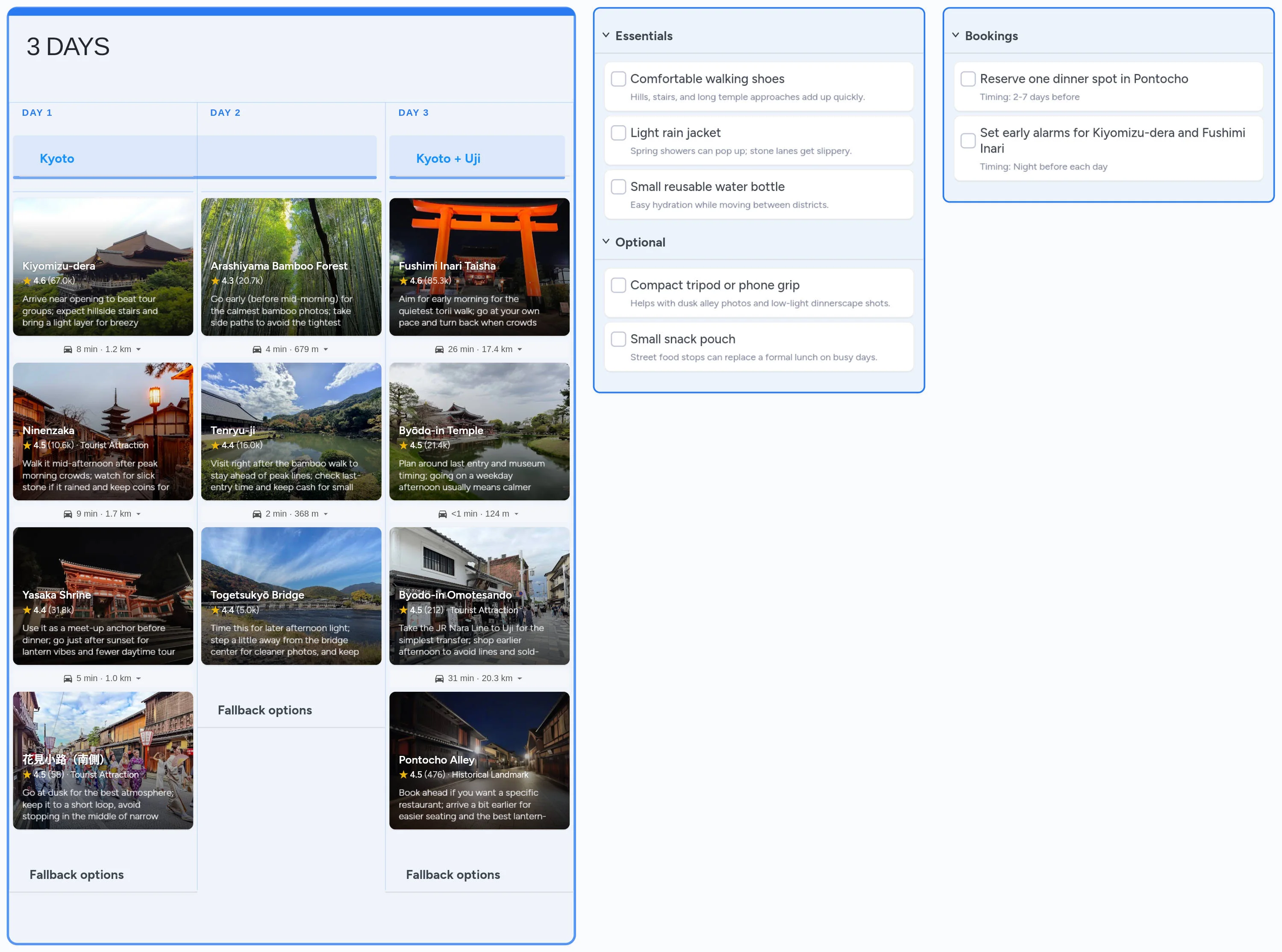Click the star icon on the Tenryu-ji card
This screenshot has height=952, width=1282.
[x=215, y=445]
